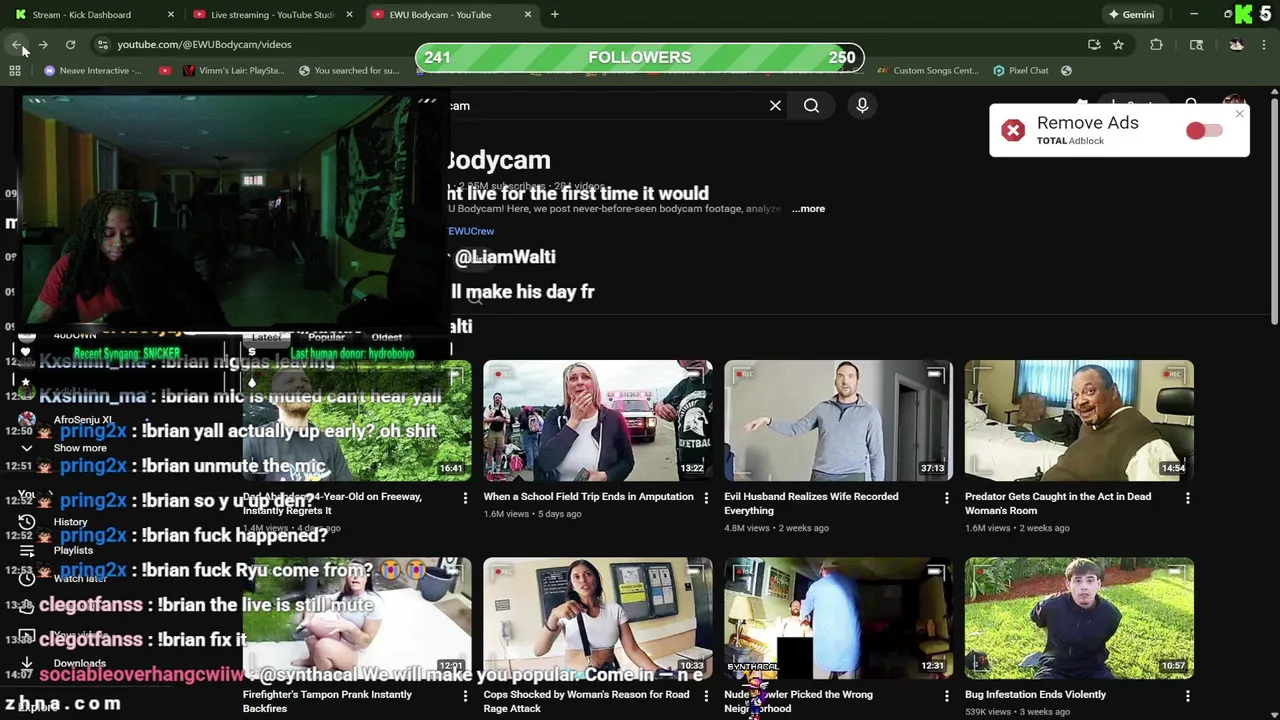Reload the EWU Bodycam page
This screenshot has height=720, width=1280.
tap(70, 44)
